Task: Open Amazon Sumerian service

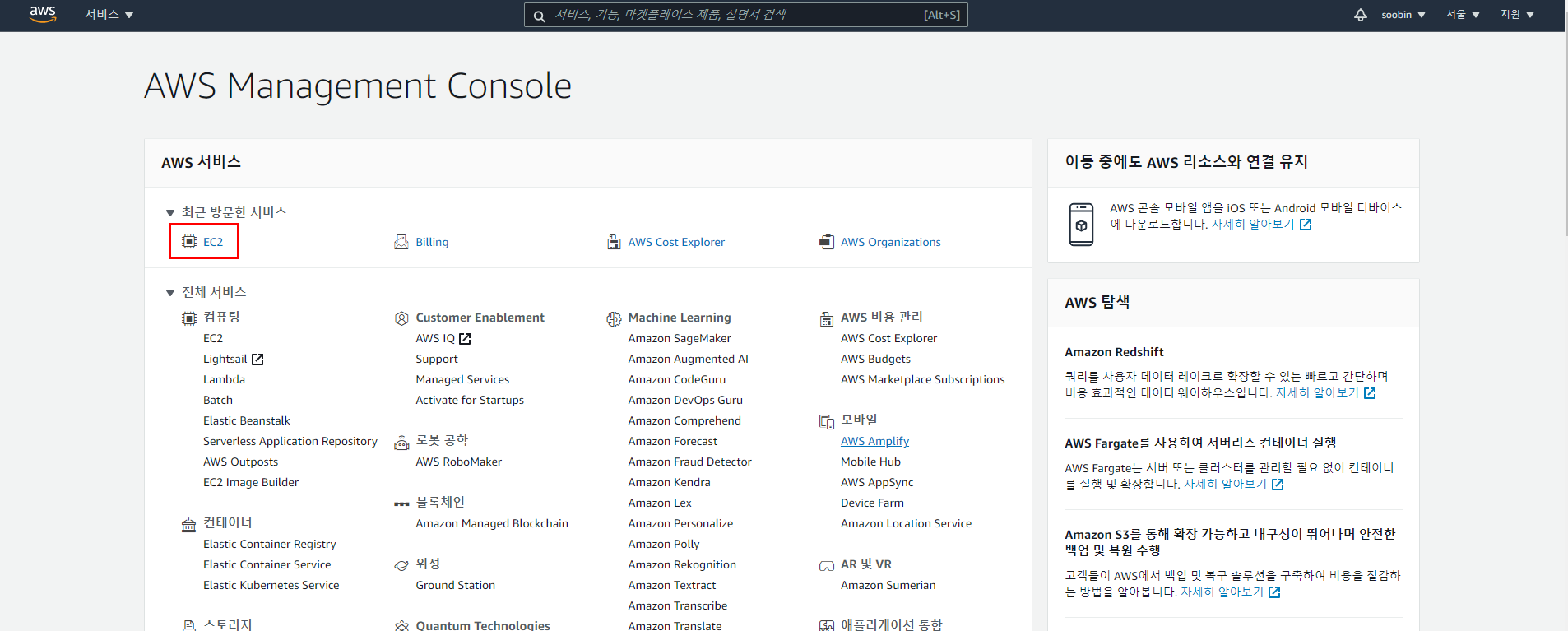Action: pos(888,585)
